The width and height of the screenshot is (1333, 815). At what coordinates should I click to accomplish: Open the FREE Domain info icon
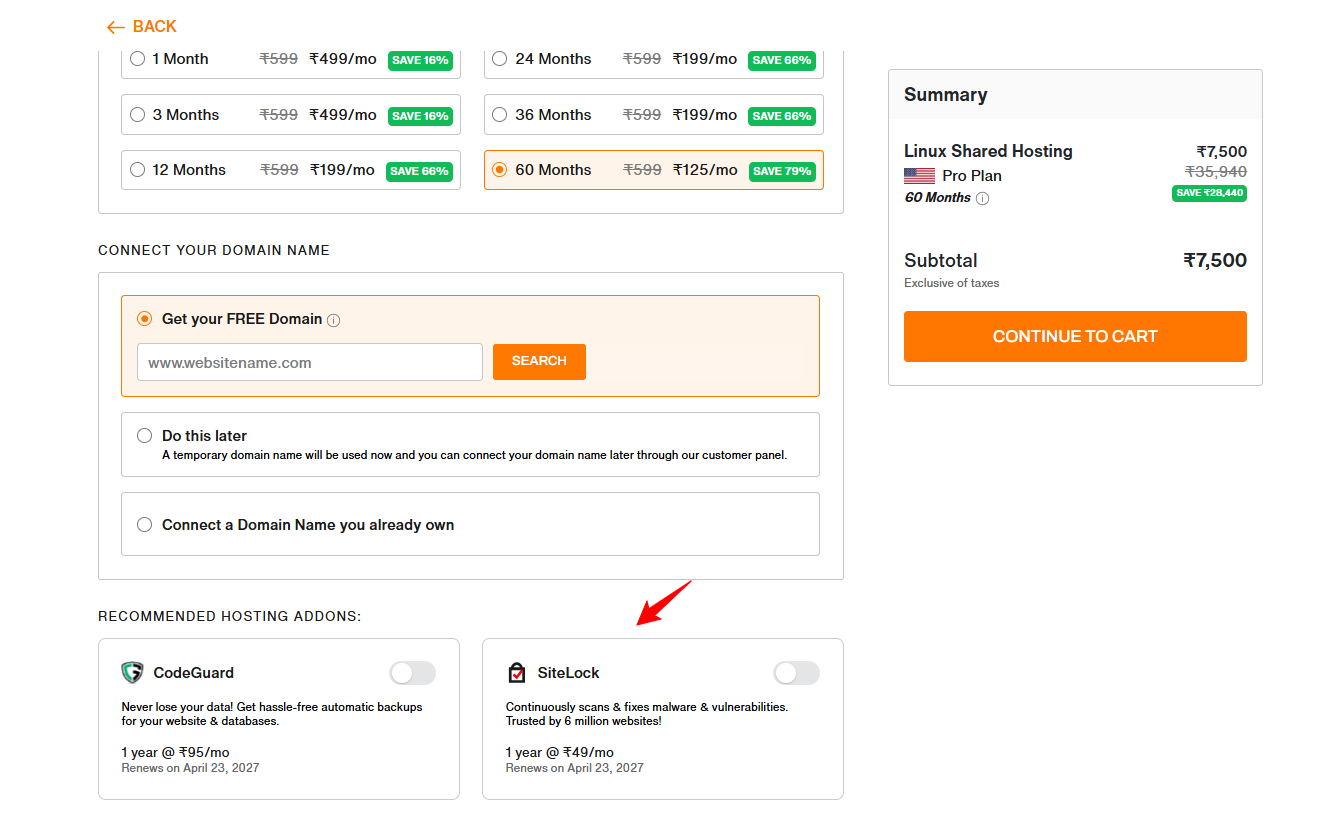[334, 320]
